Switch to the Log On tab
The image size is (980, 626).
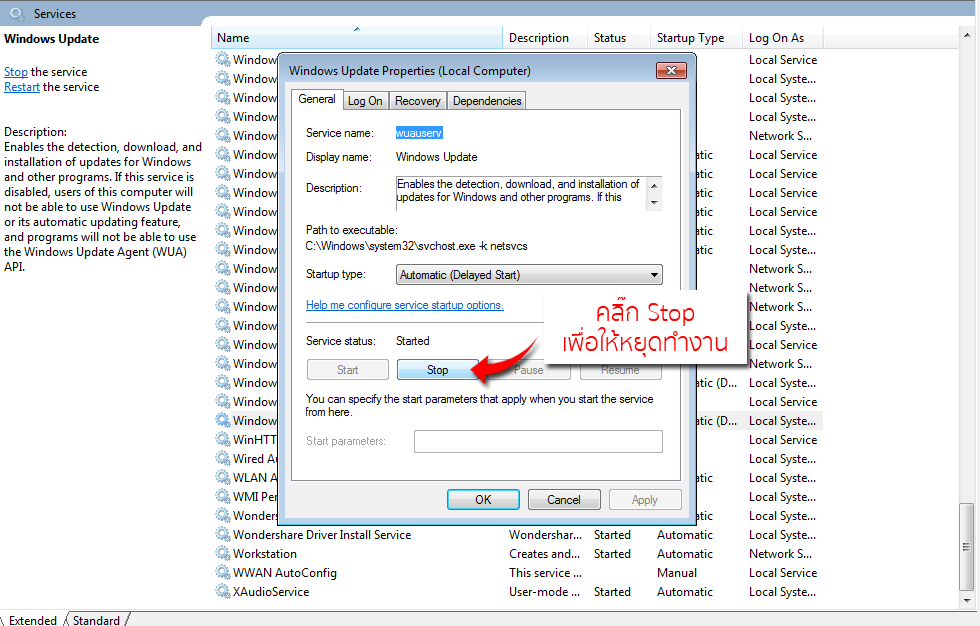pyautogui.click(x=365, y=101)
